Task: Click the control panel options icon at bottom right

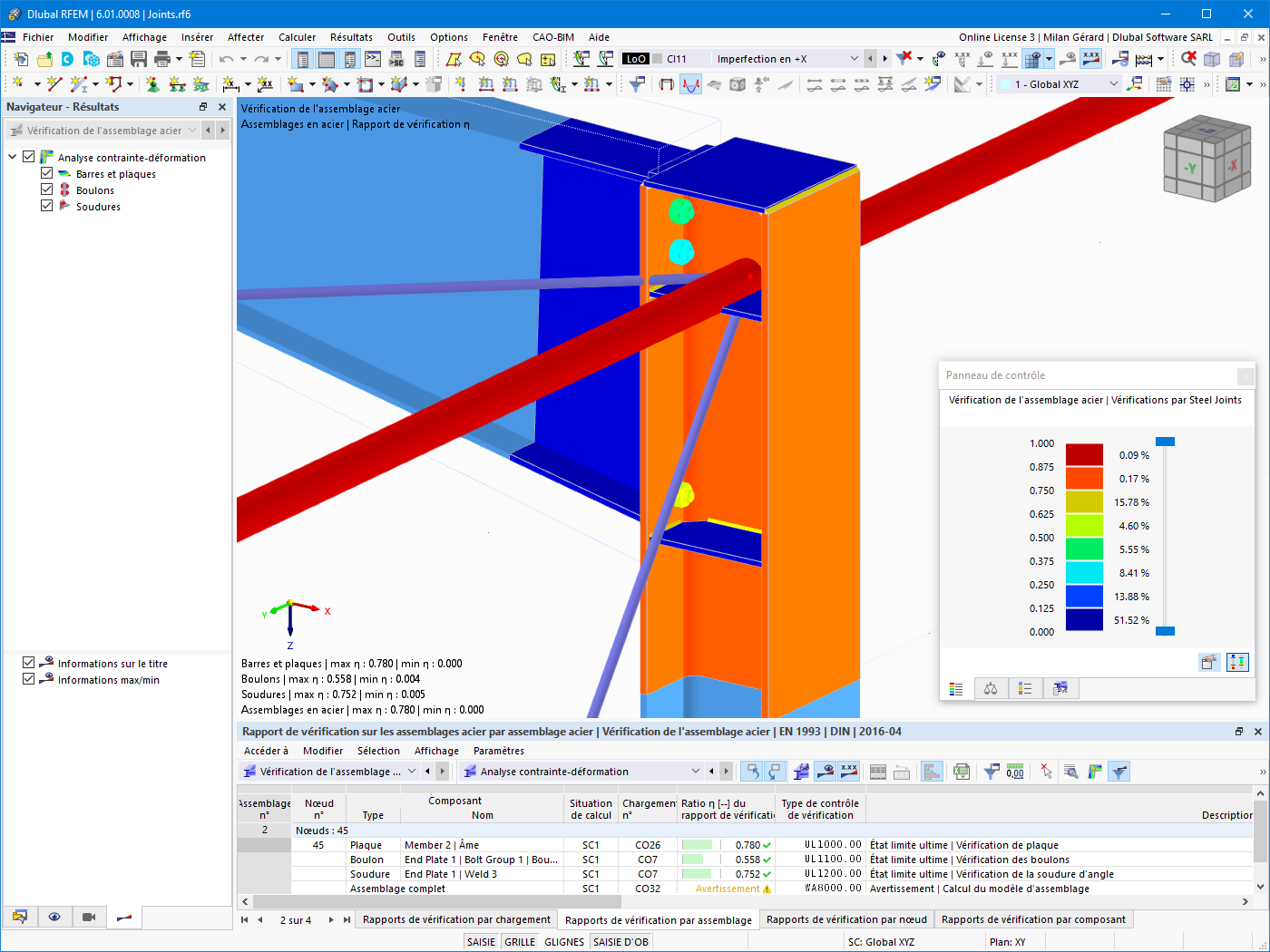Action: point(1237,662)
